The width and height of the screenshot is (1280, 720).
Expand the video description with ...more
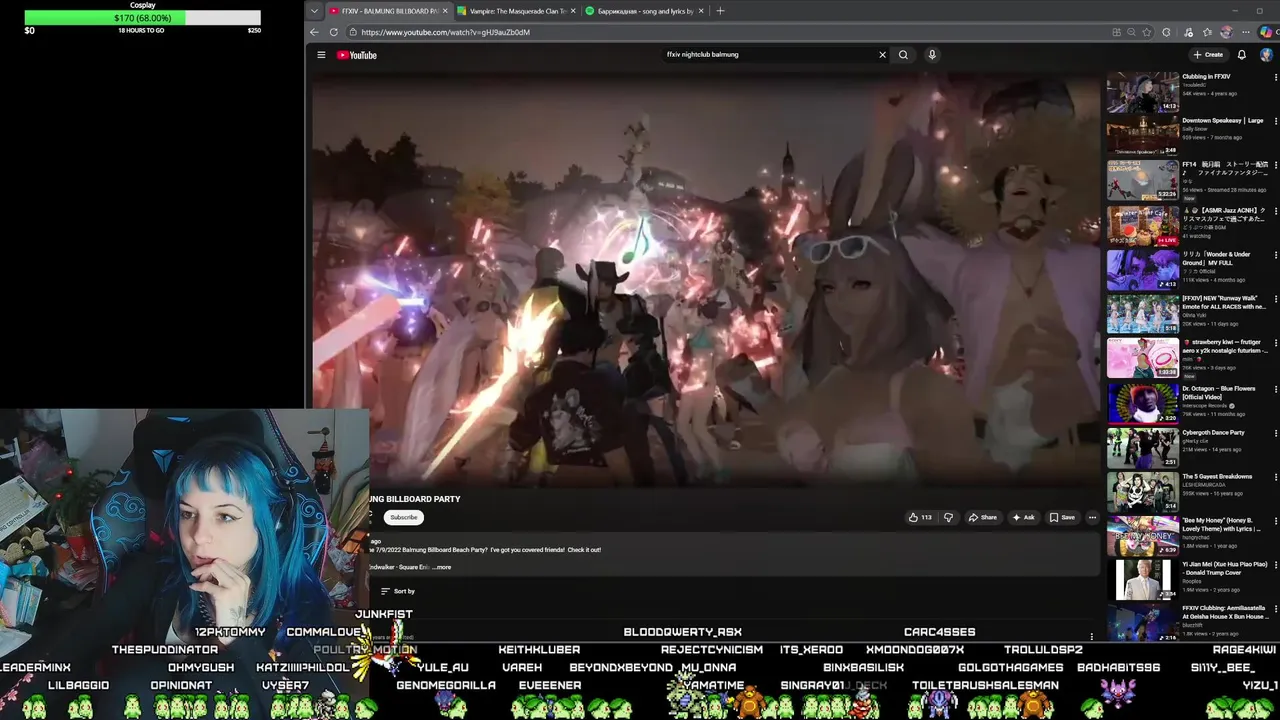point(442,567)
